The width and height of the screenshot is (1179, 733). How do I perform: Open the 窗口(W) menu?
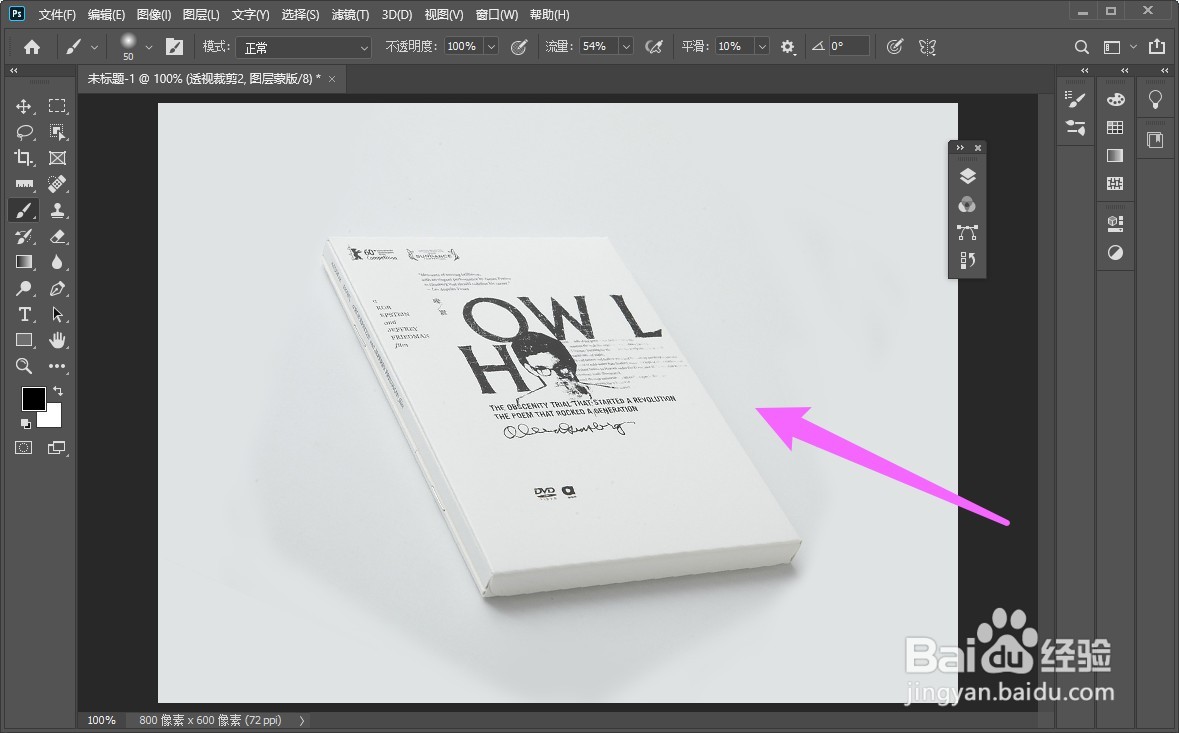tap(497, 14)
